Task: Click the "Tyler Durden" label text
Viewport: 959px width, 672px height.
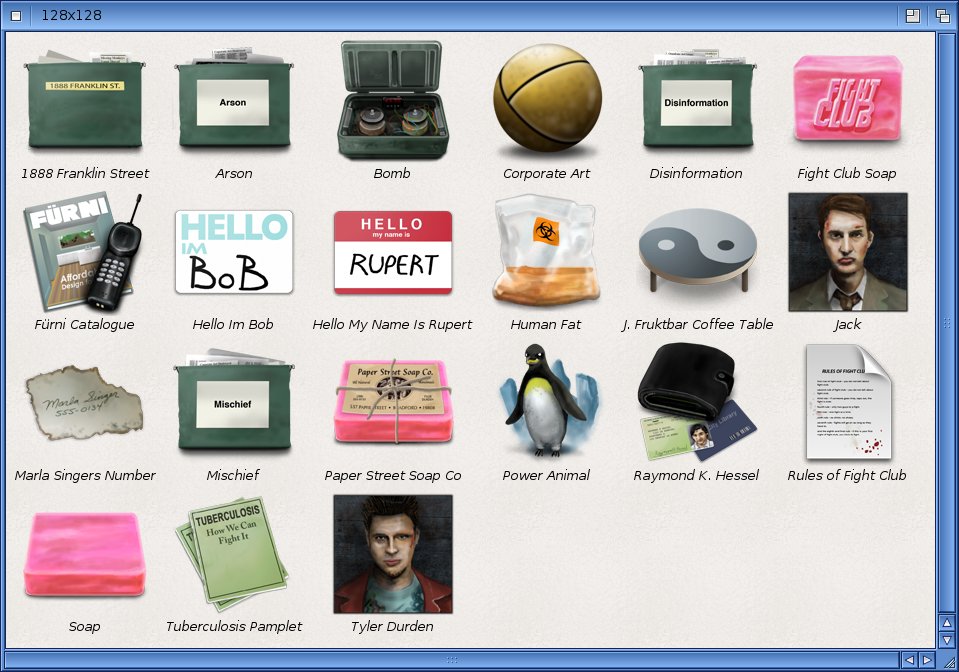Action: 392,627
